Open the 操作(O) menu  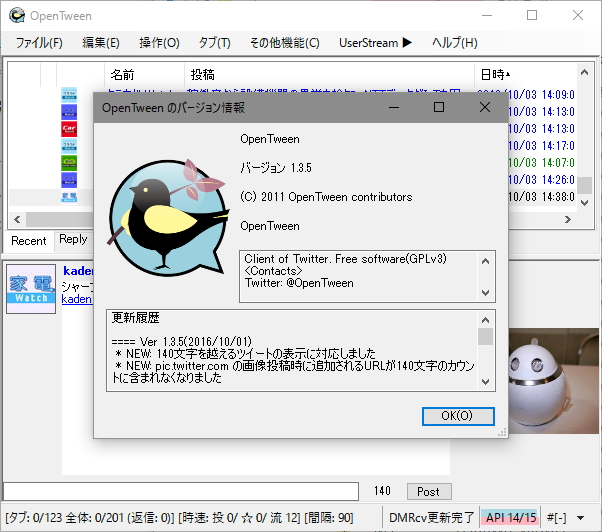159,43
